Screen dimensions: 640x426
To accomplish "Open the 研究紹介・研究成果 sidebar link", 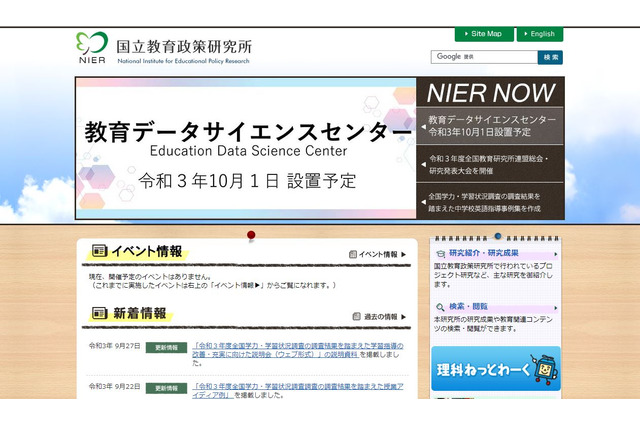I will (x=484, y=253).
